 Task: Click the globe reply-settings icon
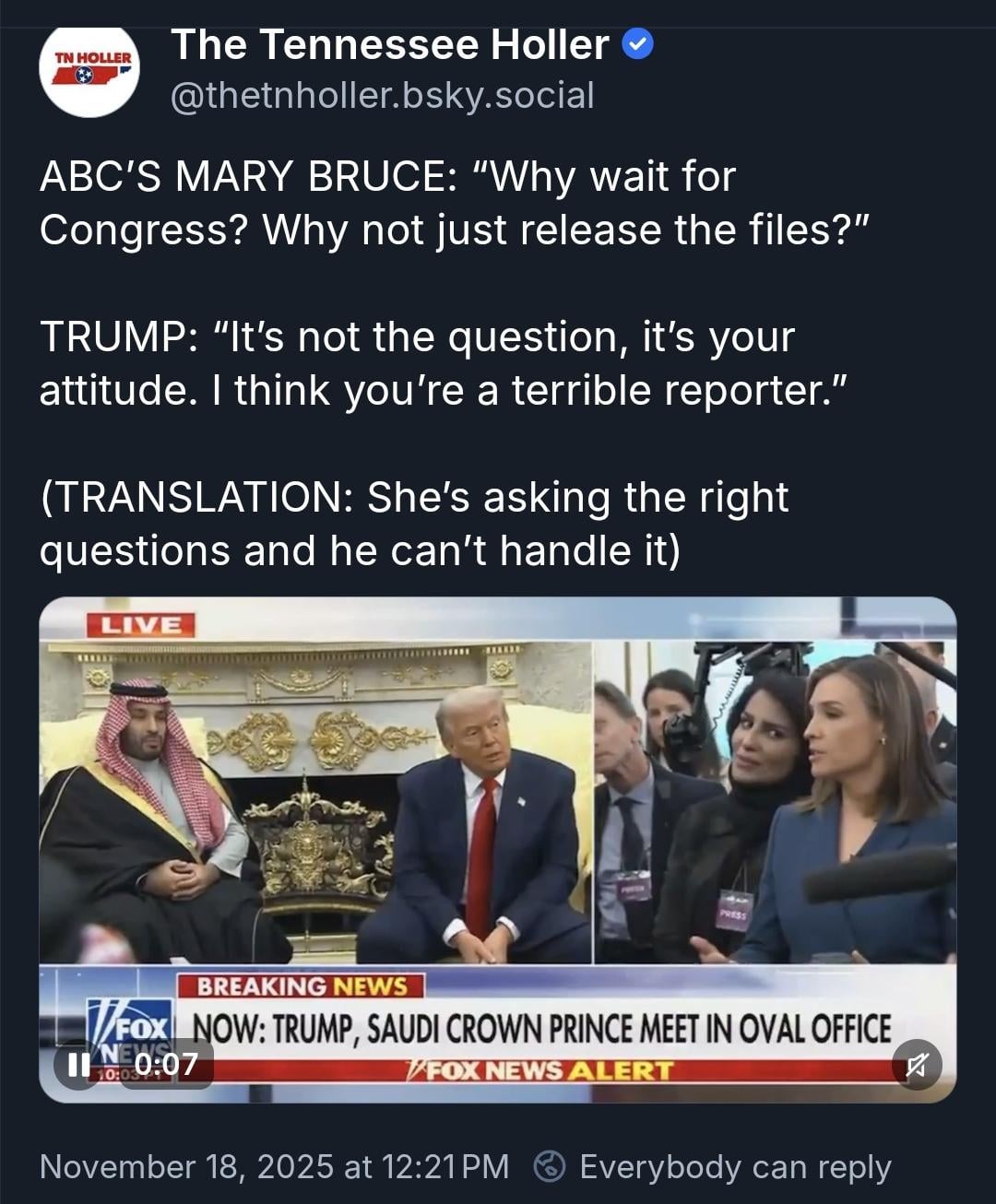point(550,1166)
